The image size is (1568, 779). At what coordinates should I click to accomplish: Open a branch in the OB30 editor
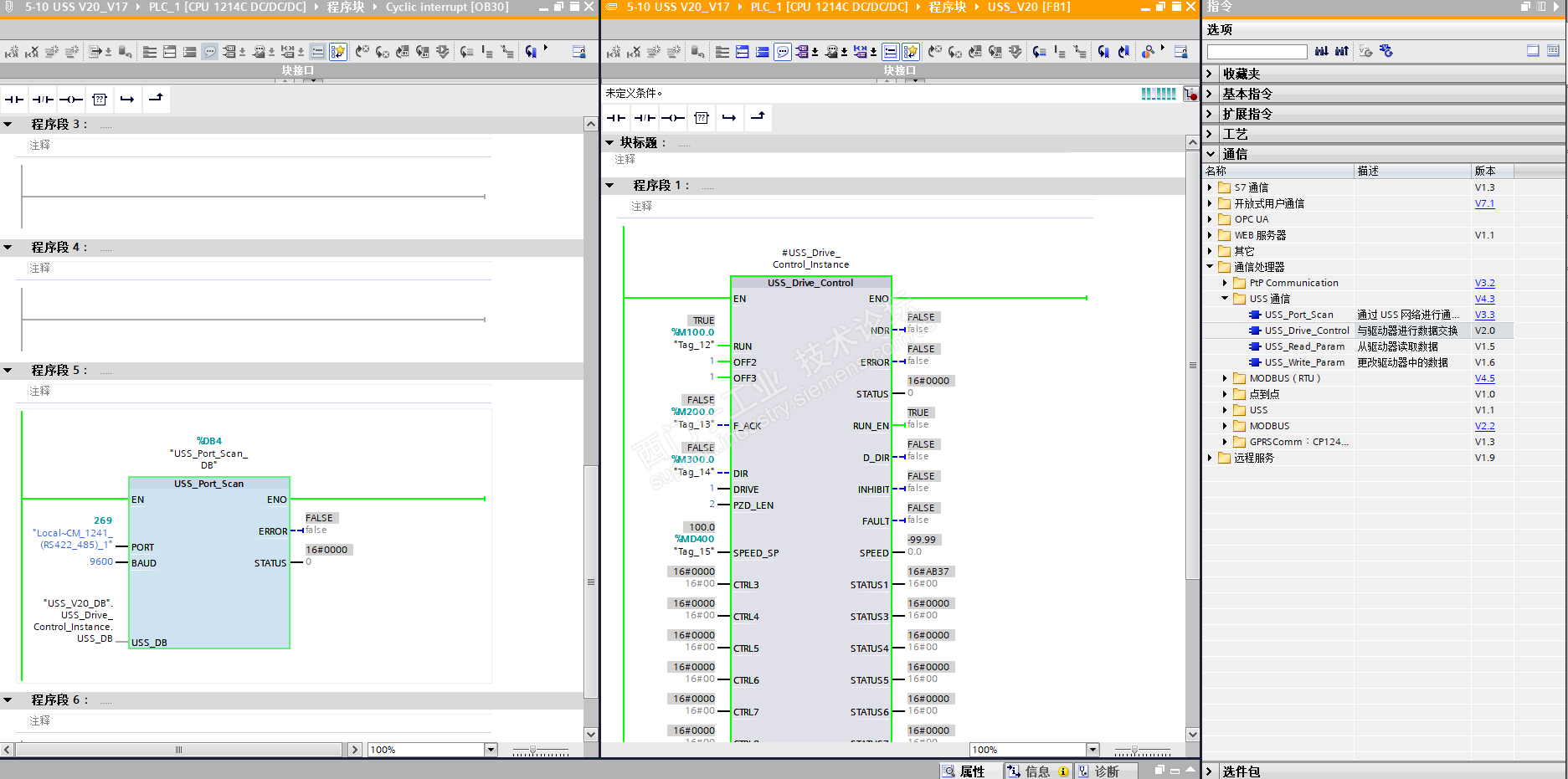click(127, 100)
